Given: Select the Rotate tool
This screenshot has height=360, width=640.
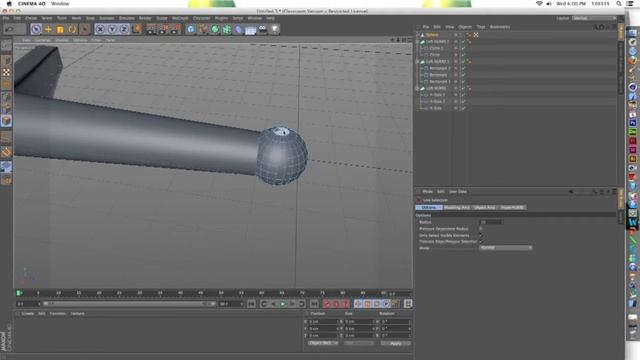Looking at the screenshot, I should tap(72, 29).
